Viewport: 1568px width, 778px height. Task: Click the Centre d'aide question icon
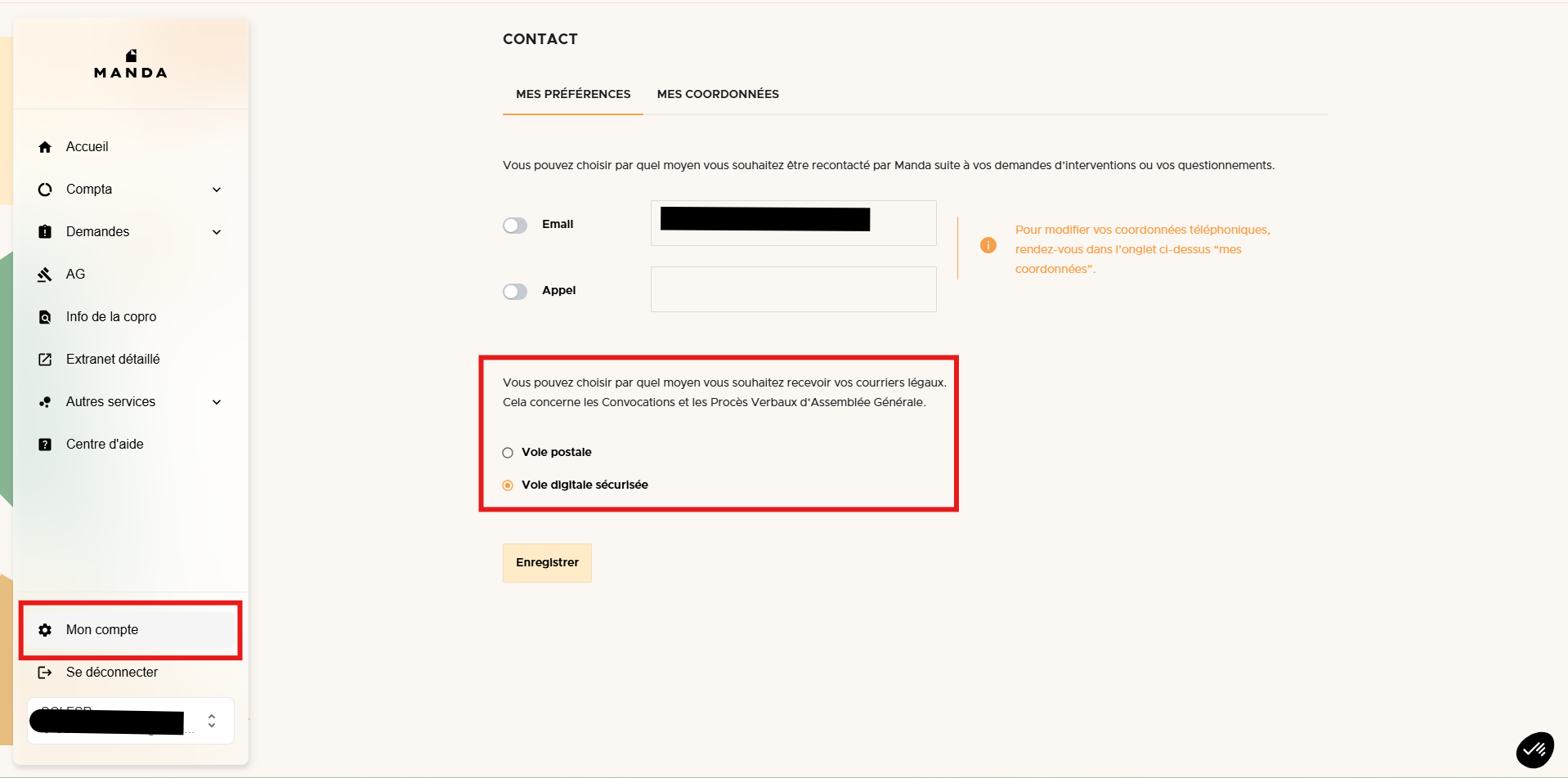click(x=45, y=445)
